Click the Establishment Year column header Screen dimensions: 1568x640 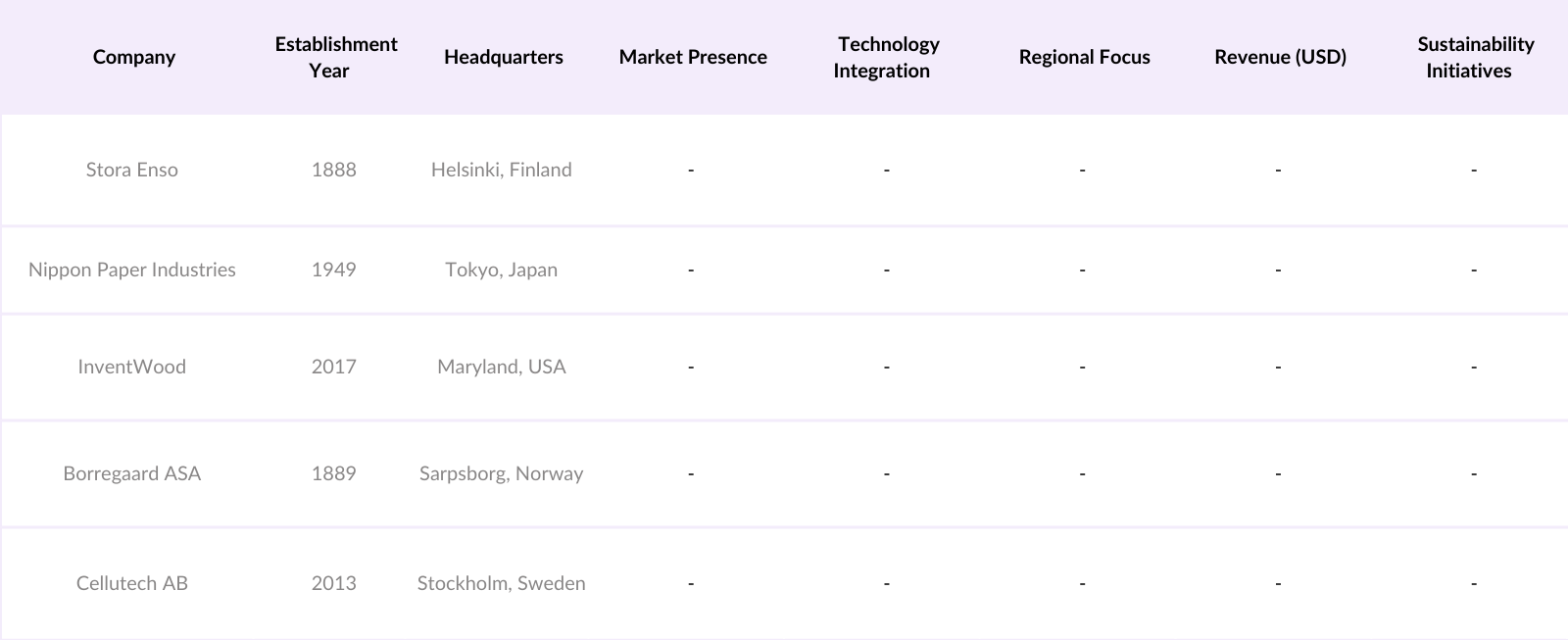click(x=335, y=57)
